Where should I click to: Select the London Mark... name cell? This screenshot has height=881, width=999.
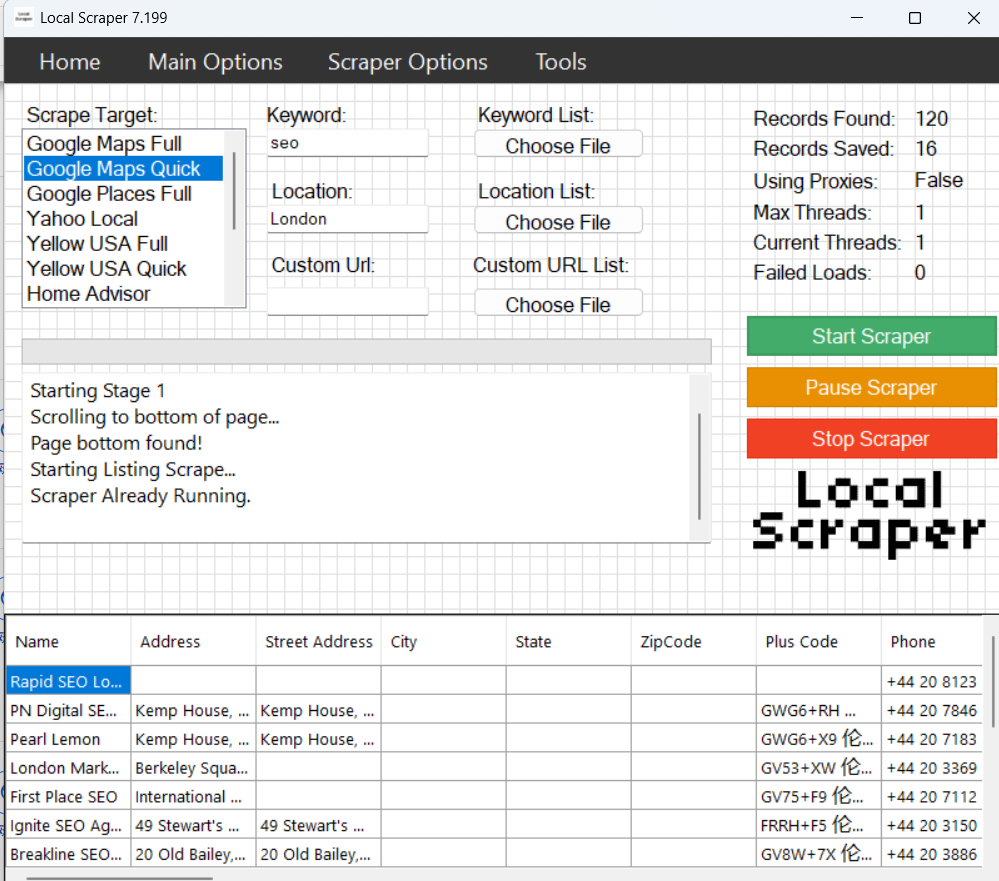point(68,767)
